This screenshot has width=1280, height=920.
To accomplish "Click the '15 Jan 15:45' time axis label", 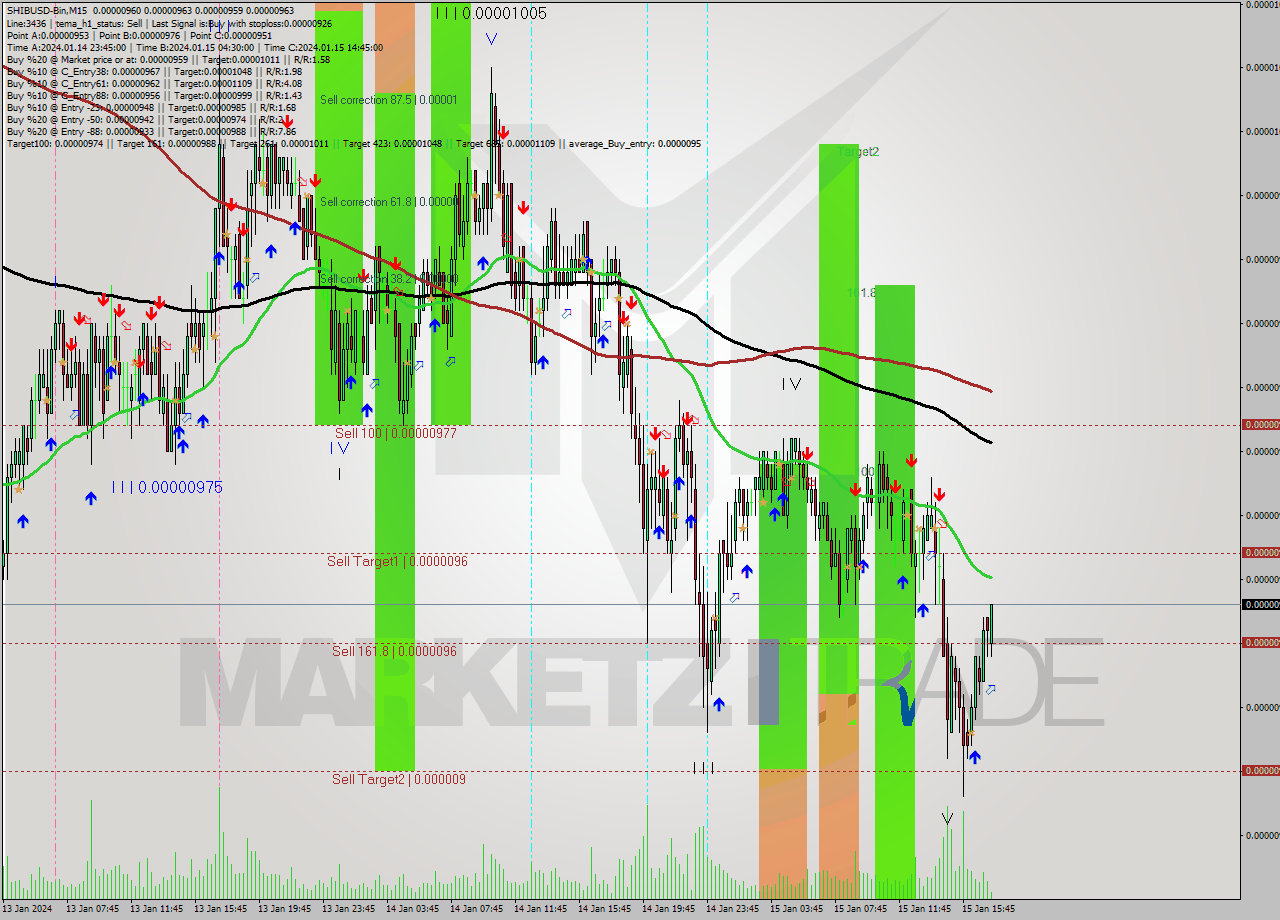I will pos(988,909).
